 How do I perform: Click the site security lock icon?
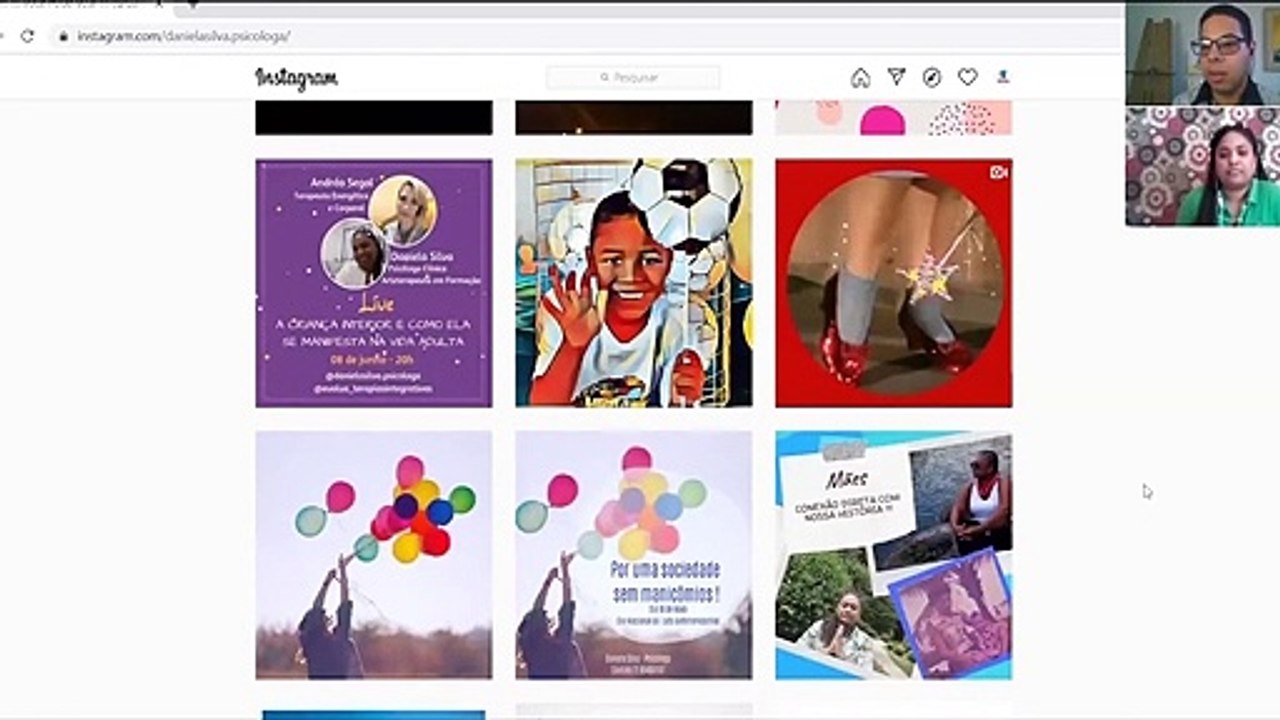(63, 36)
